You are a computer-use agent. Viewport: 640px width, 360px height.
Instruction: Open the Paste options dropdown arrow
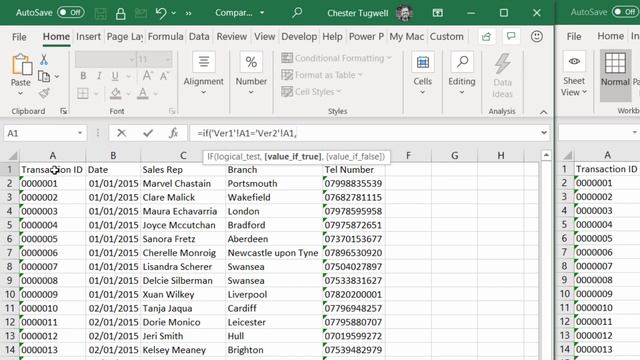pyautogui.click(x=20, y=93)
